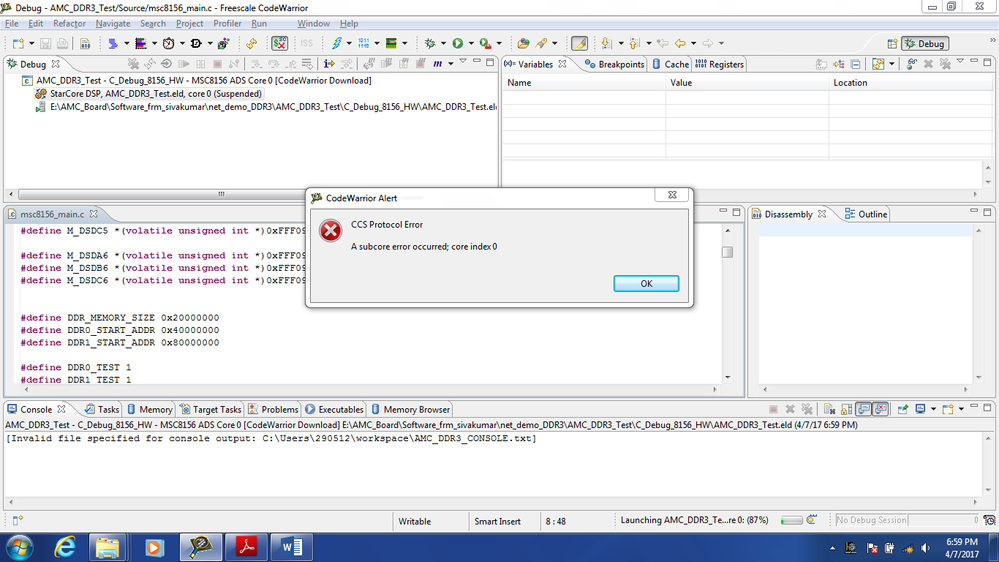Switch to the Registers tab
Viewport: 999px width, 562px height.
pyautogui.click(x=719, y=64)
